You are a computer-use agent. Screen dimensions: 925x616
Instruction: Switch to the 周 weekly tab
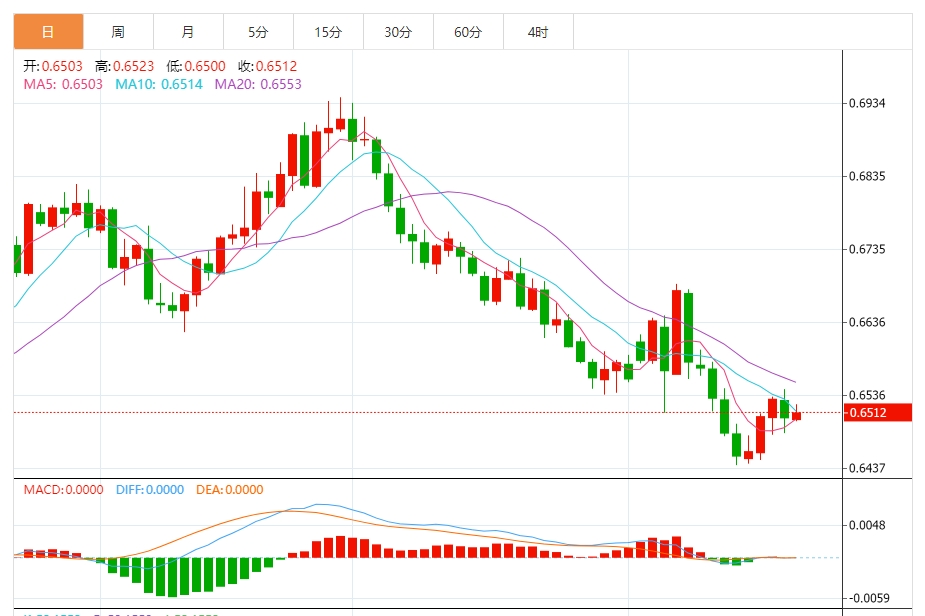click(118, 32)
